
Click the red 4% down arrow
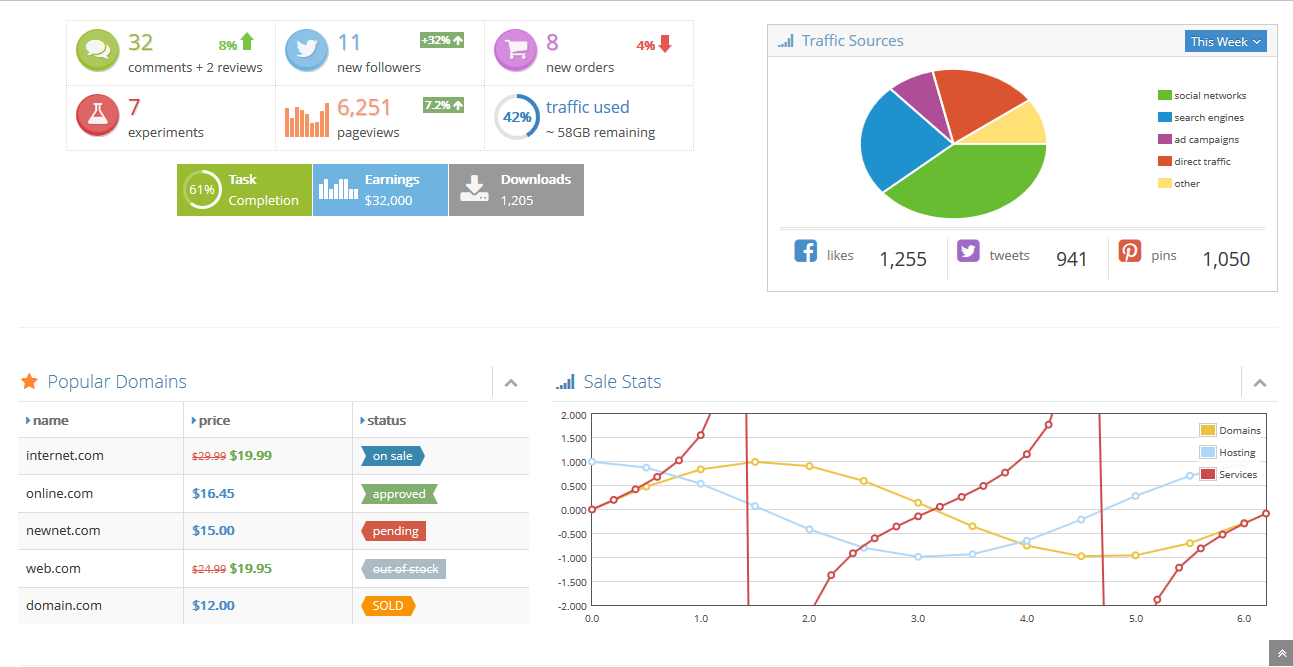pos(665,44)
